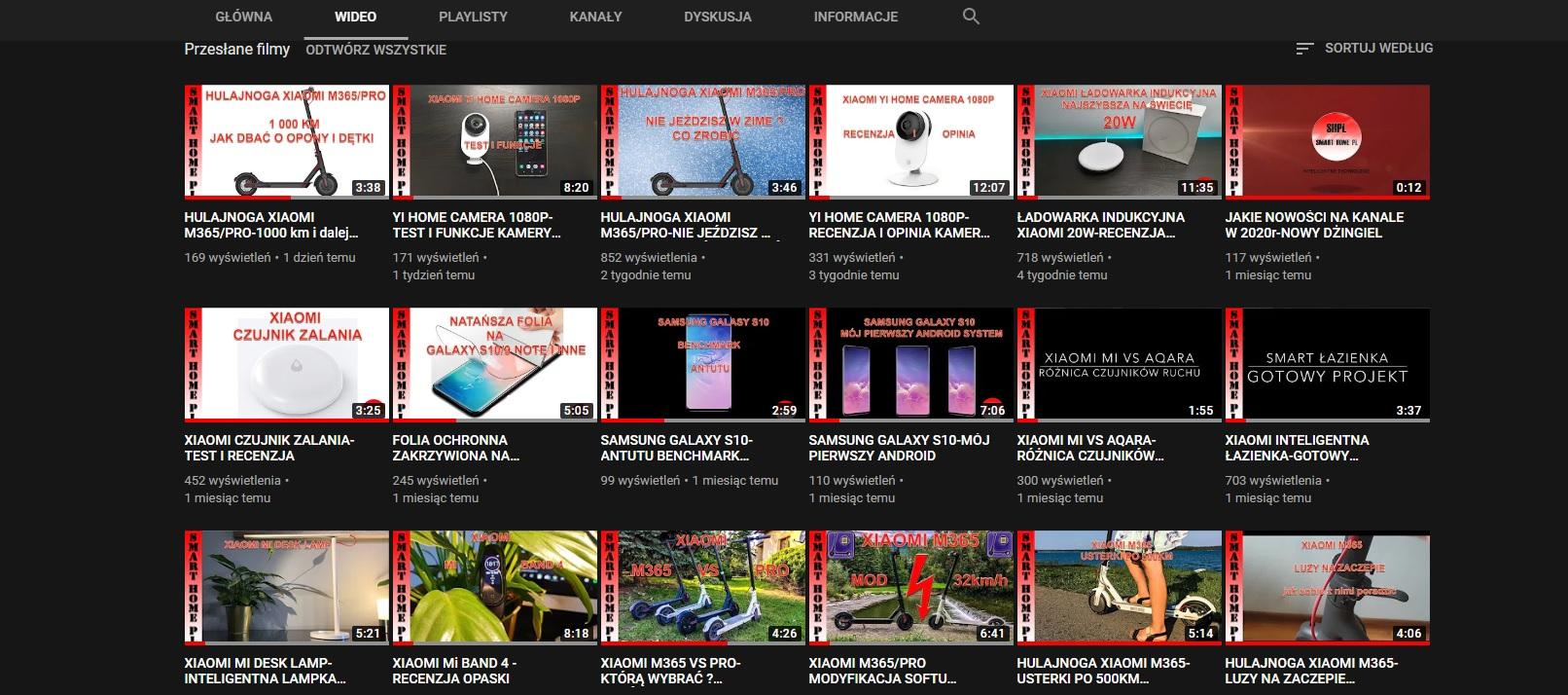Click the Odtwórz wszystkie button
Screen dimensions: 1568x695
tap(375, 50)
